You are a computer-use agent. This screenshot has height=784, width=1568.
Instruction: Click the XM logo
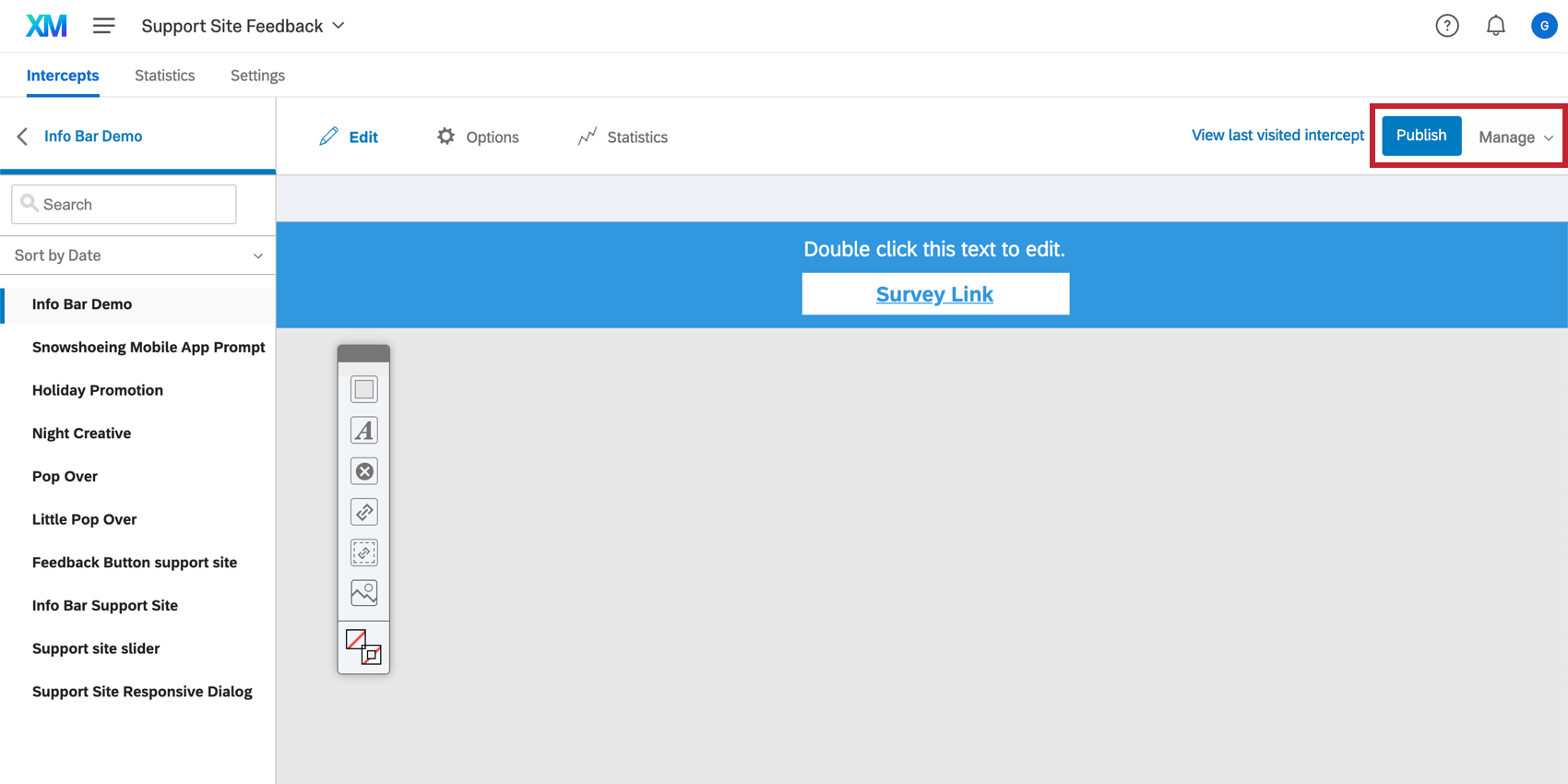coord(46,26)
